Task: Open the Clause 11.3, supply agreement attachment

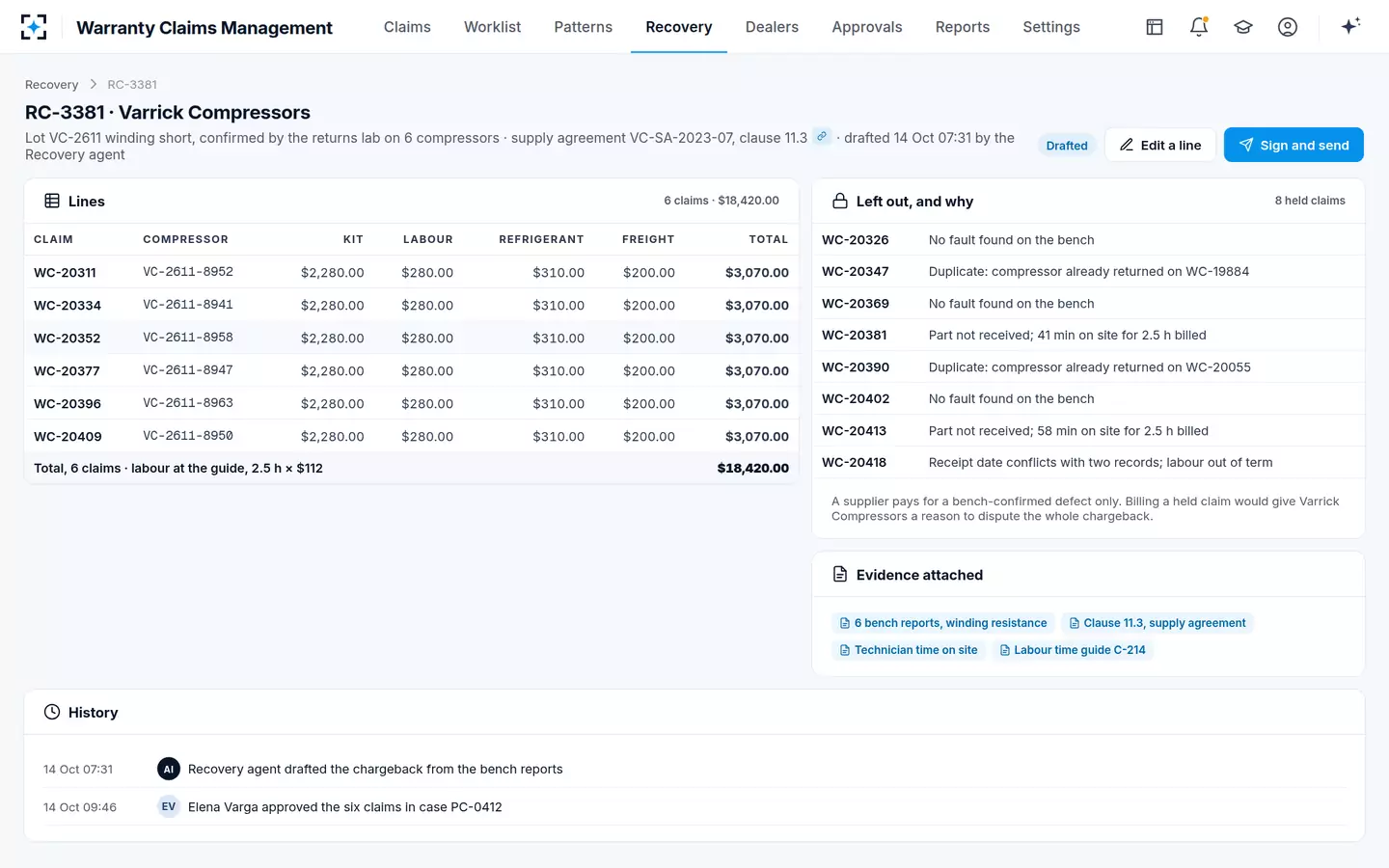Action: click(x=1157, y=623)
